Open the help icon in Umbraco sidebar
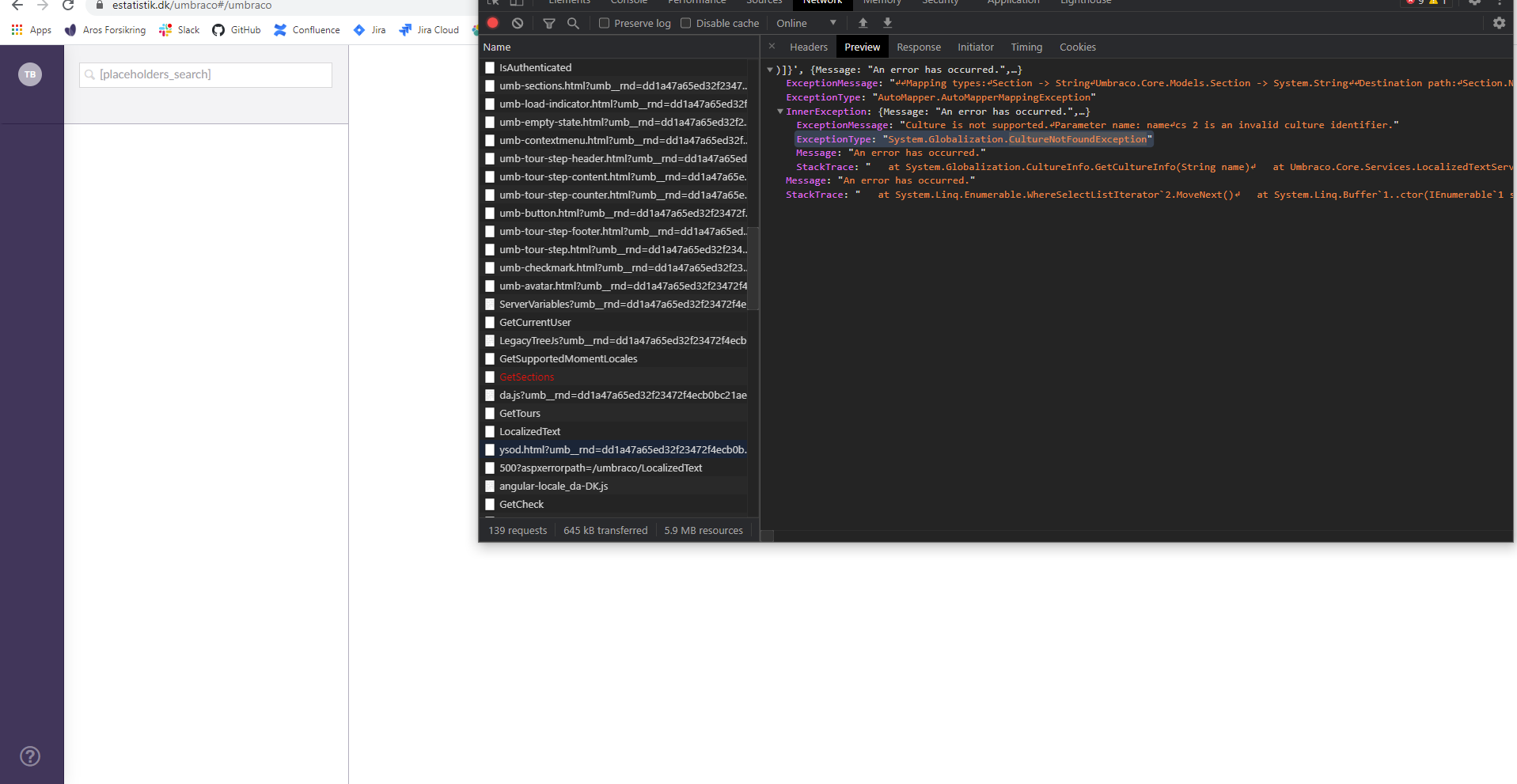The height and width of the screenshot is (784, 1517). [30, 756]
